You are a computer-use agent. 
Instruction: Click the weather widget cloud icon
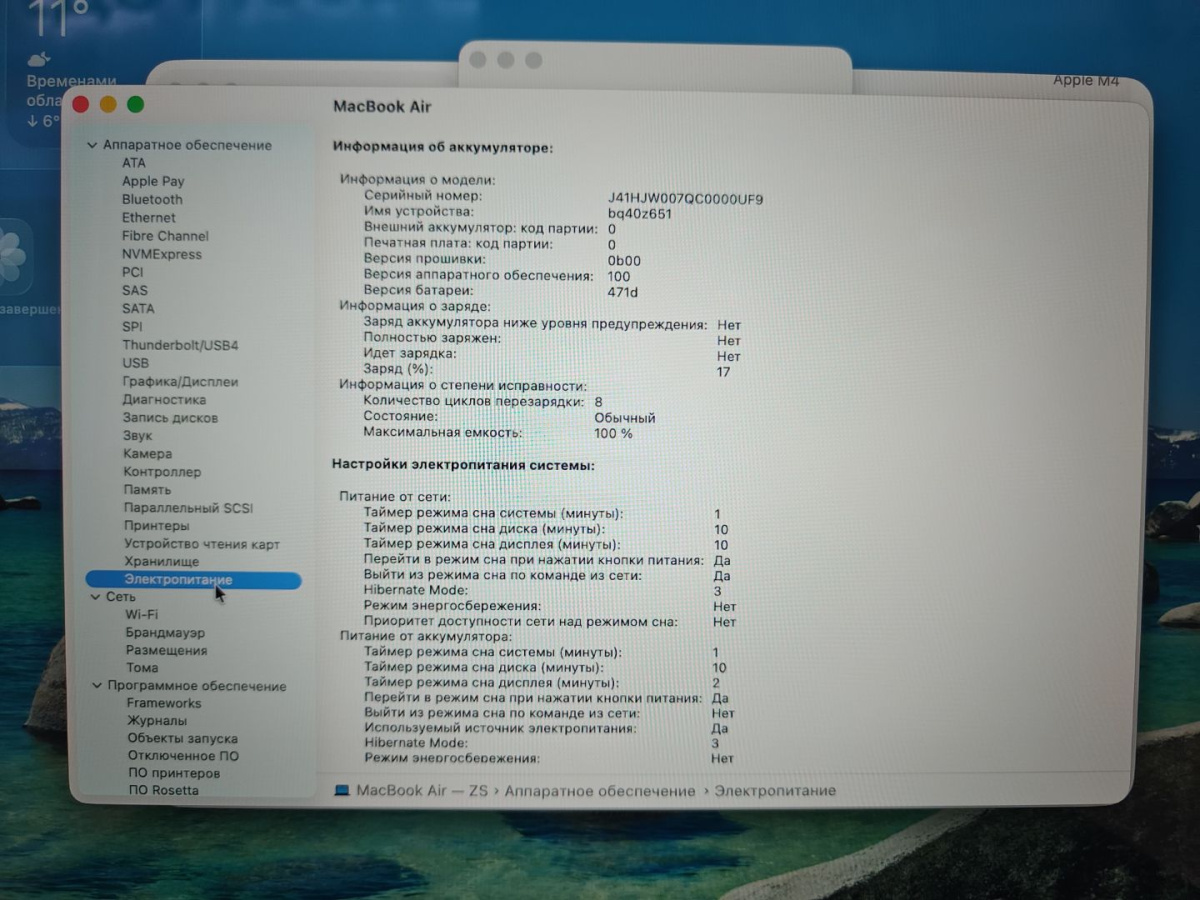(39, 58)
